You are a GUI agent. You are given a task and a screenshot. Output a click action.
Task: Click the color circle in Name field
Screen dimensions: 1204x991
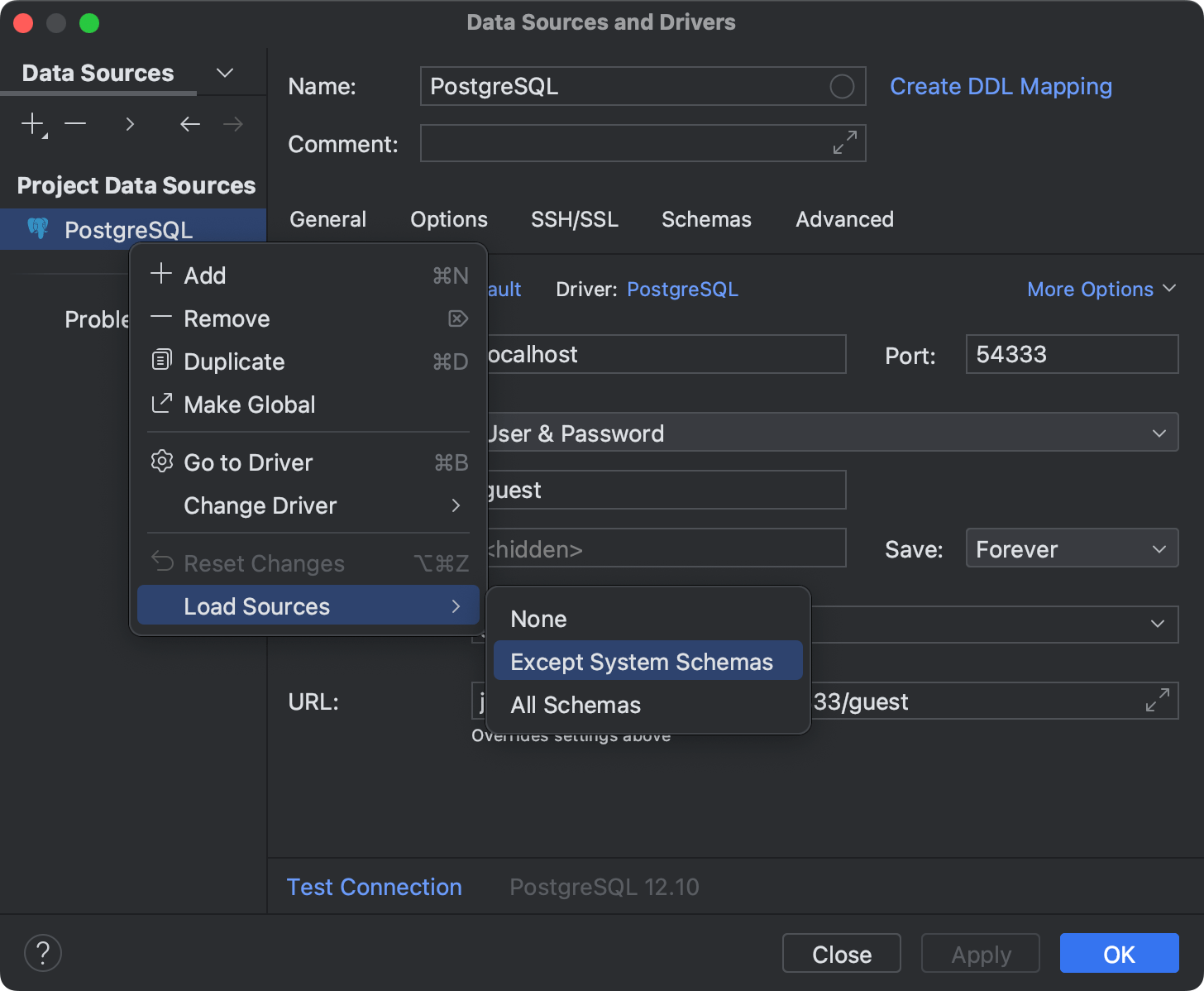point(841,86)
